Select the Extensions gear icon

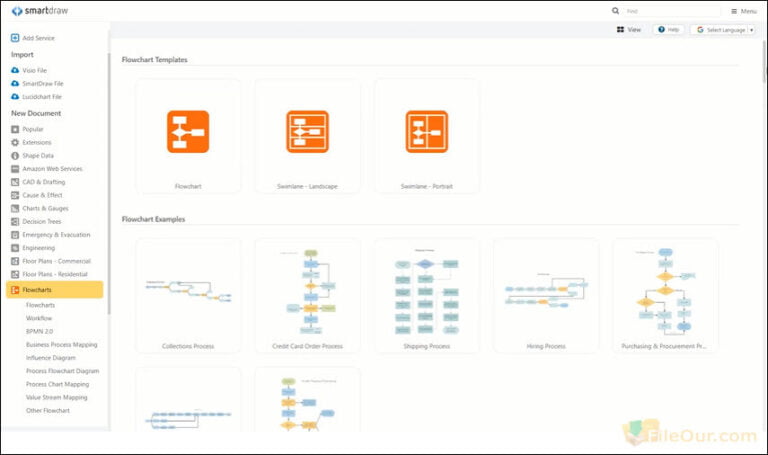pyautogui.click(x=15, y=142)
